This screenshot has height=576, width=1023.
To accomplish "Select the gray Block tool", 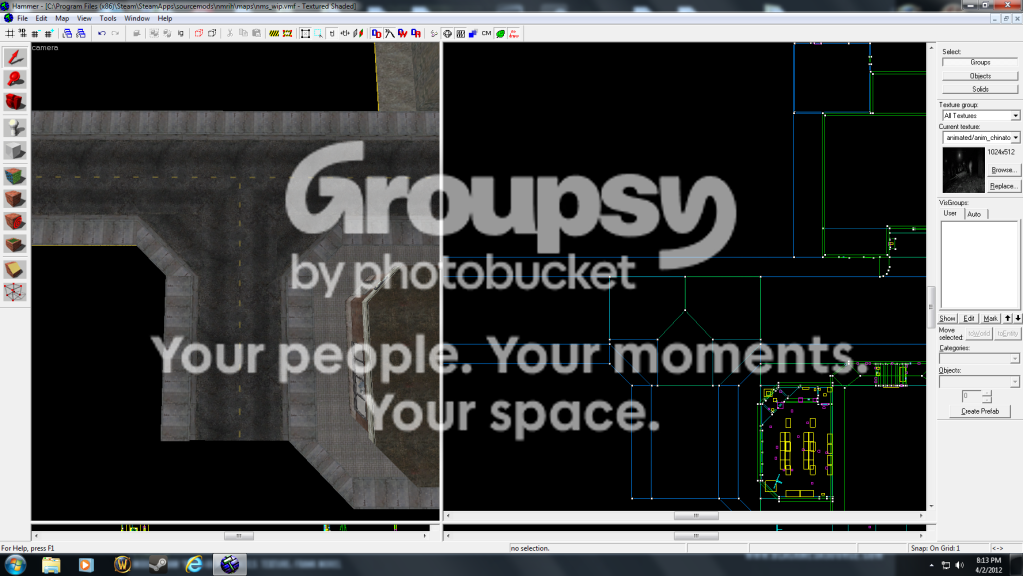I will [x=15, y=151].
